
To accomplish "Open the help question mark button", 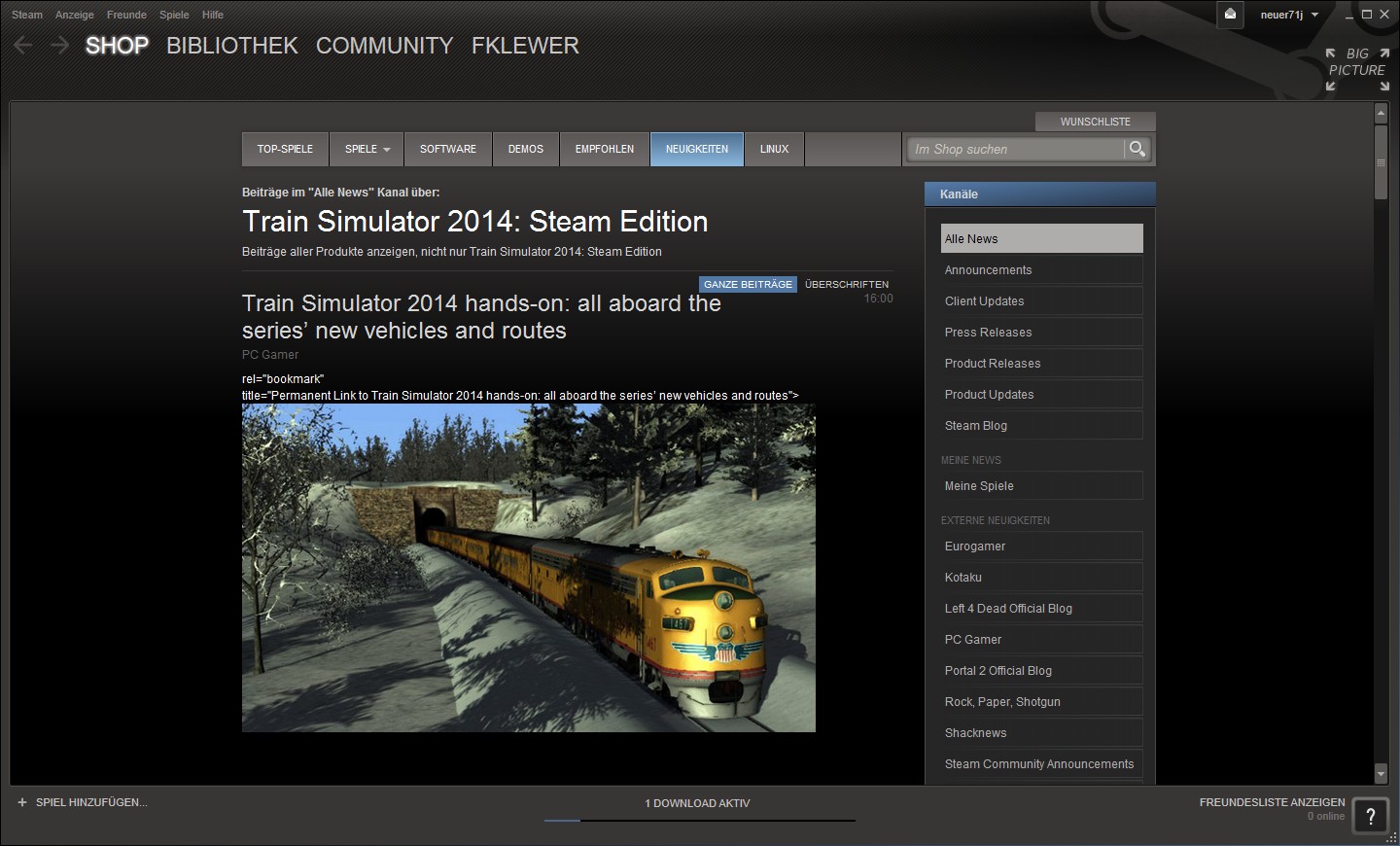I will (x=1371, y=817).
